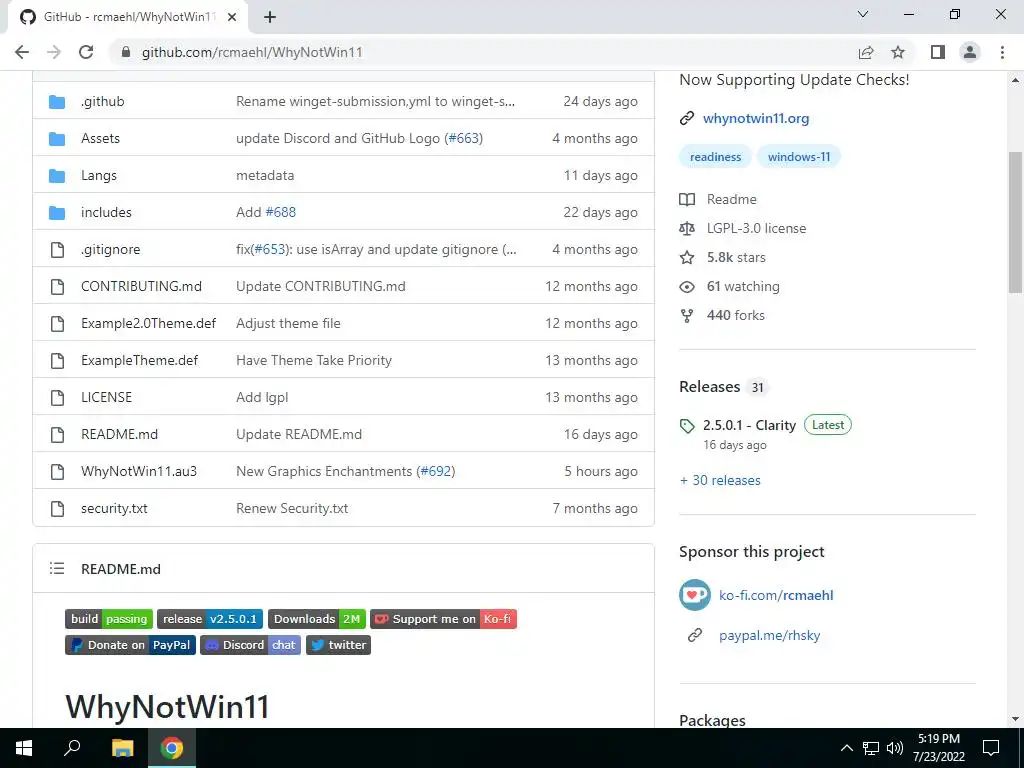
Task: Open the README.md file in list
Action: click(x=120, y=434)
